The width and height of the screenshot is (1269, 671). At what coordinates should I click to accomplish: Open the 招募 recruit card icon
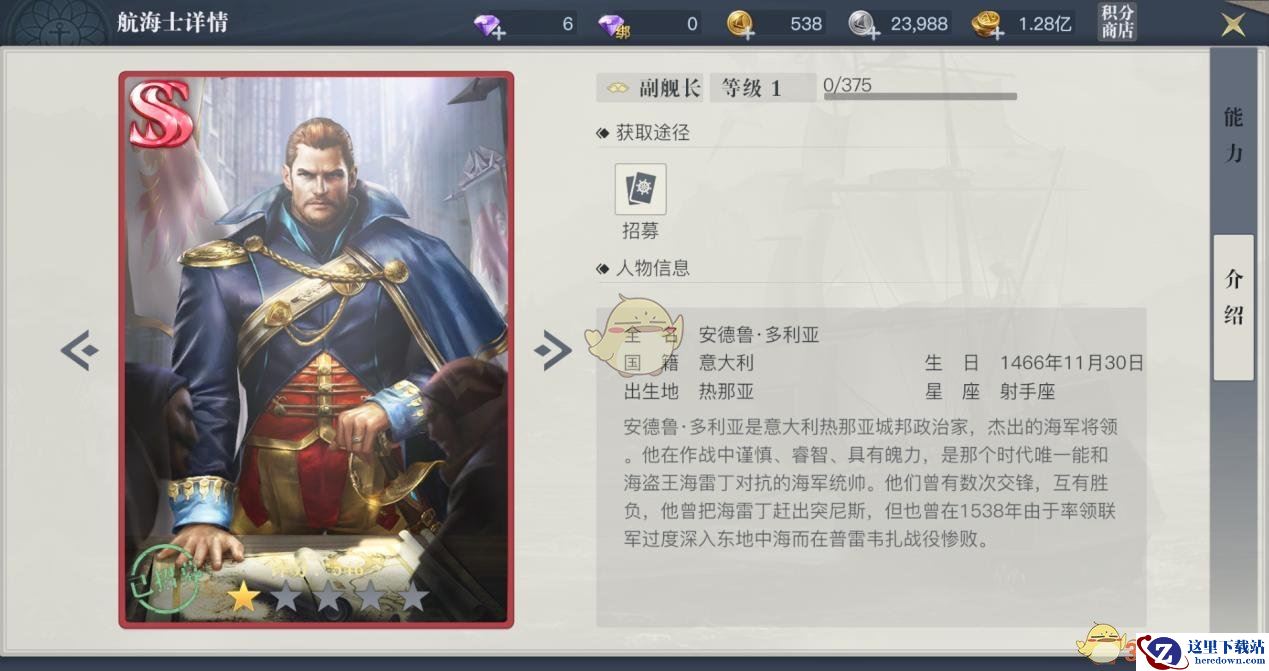640,190
